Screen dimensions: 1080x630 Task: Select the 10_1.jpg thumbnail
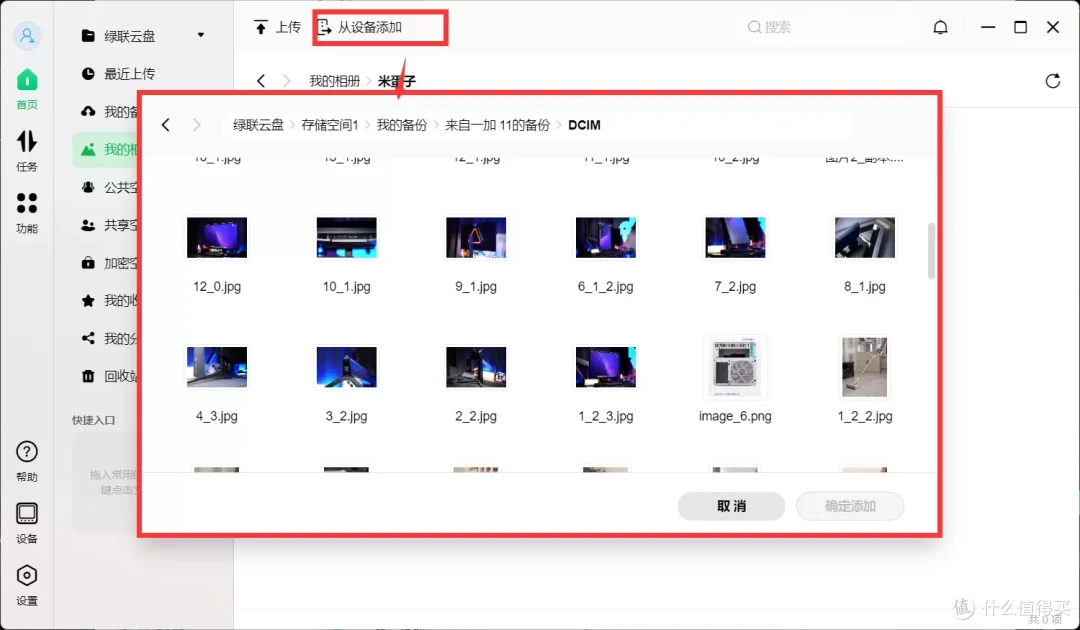tap(346, 238)
